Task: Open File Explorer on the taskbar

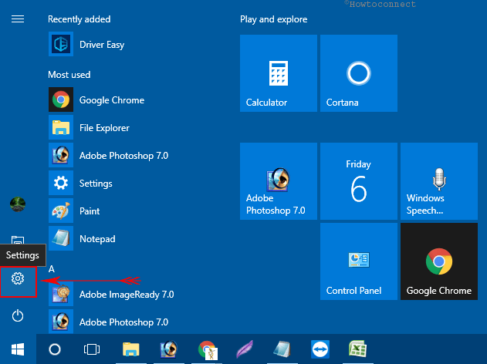Action: (x=131, y=349)
